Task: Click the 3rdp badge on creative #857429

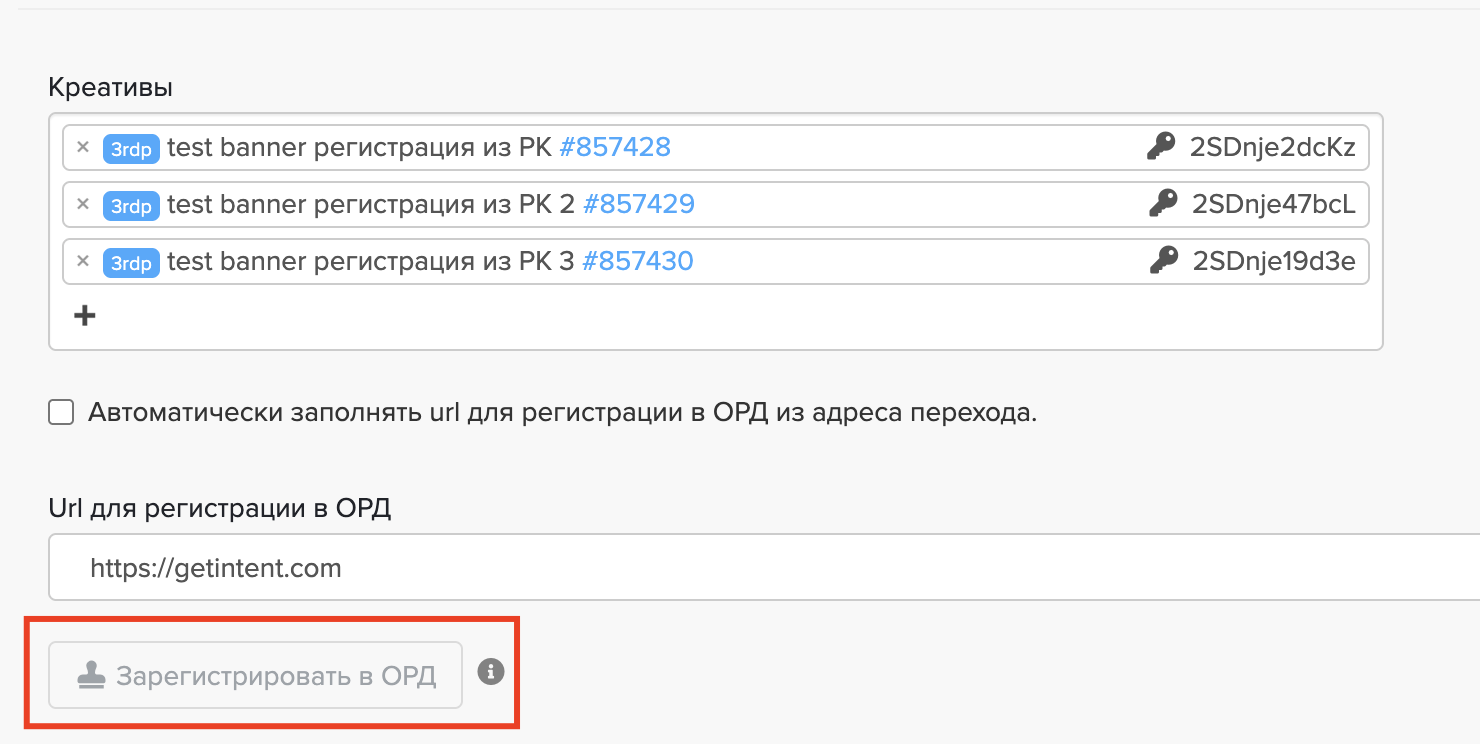Action: click(131, 206)
